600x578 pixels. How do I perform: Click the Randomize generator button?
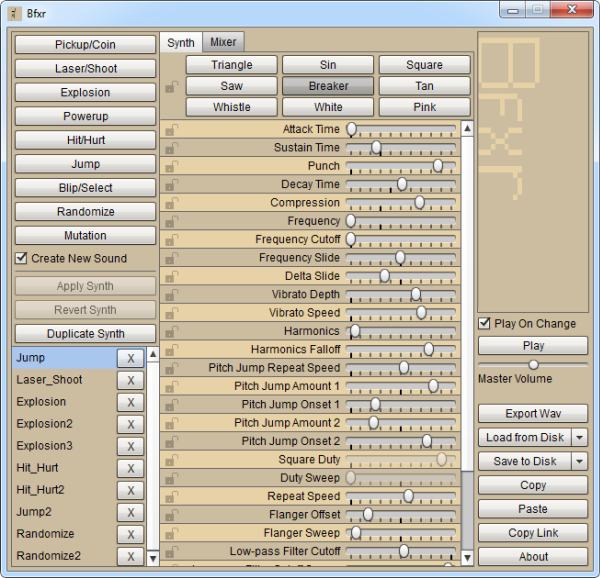point(85,212)
